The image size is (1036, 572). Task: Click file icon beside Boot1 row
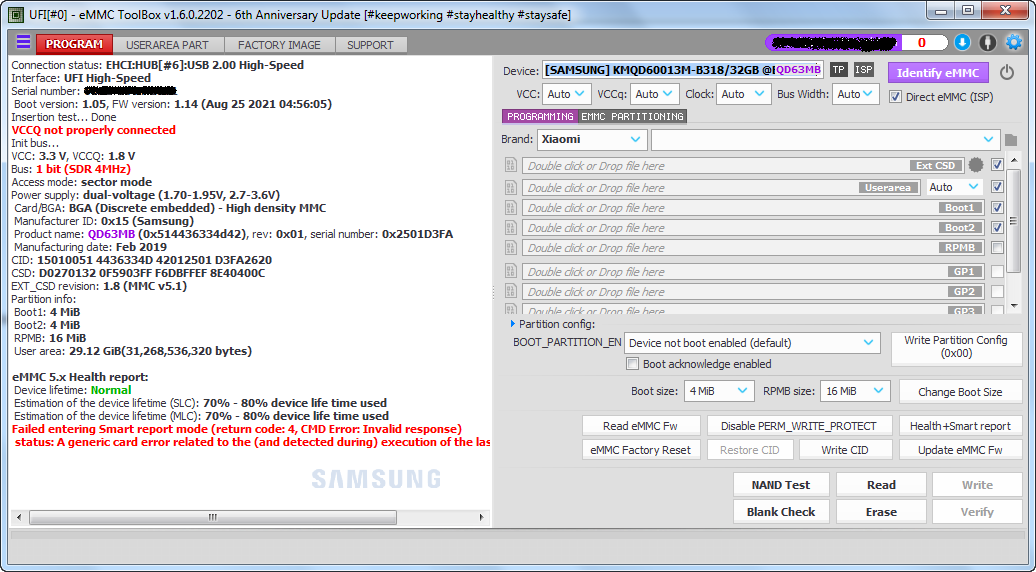pos(511,208)
